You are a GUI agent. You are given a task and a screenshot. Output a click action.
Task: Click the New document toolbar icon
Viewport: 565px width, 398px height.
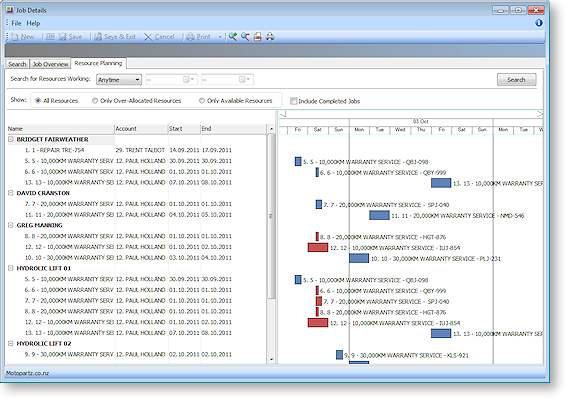pyautogui.click(x=15, y=37)
